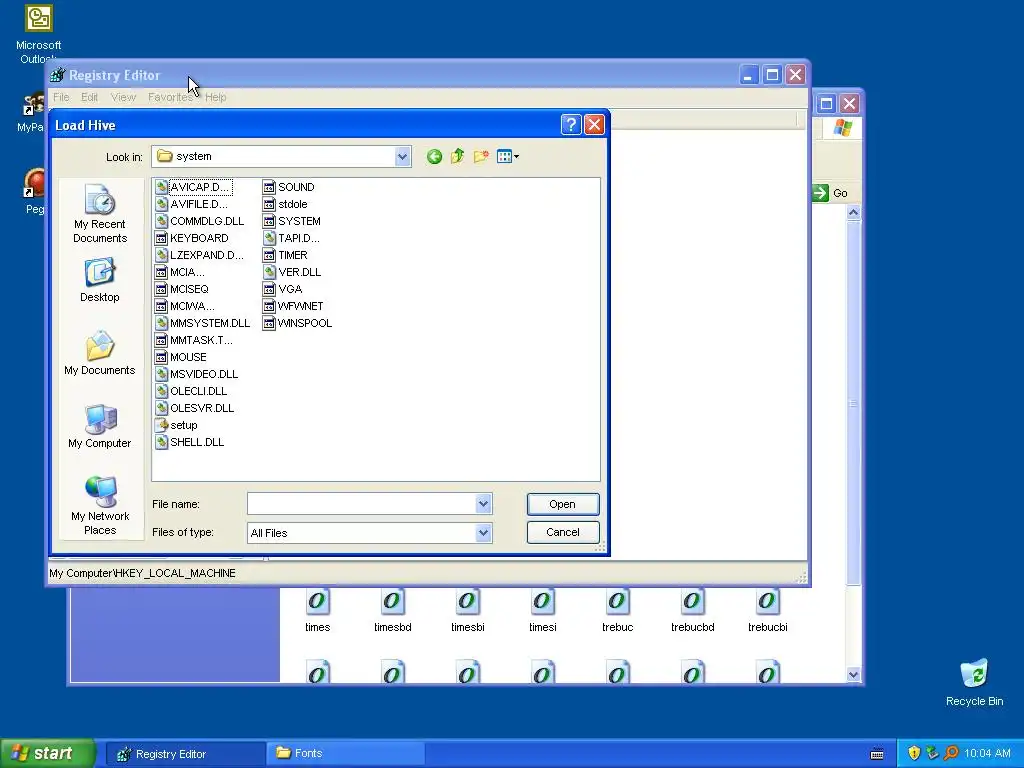Select the SYSTEM file
The width and height of the screenshot is (1024, 768).
[292, 221]
